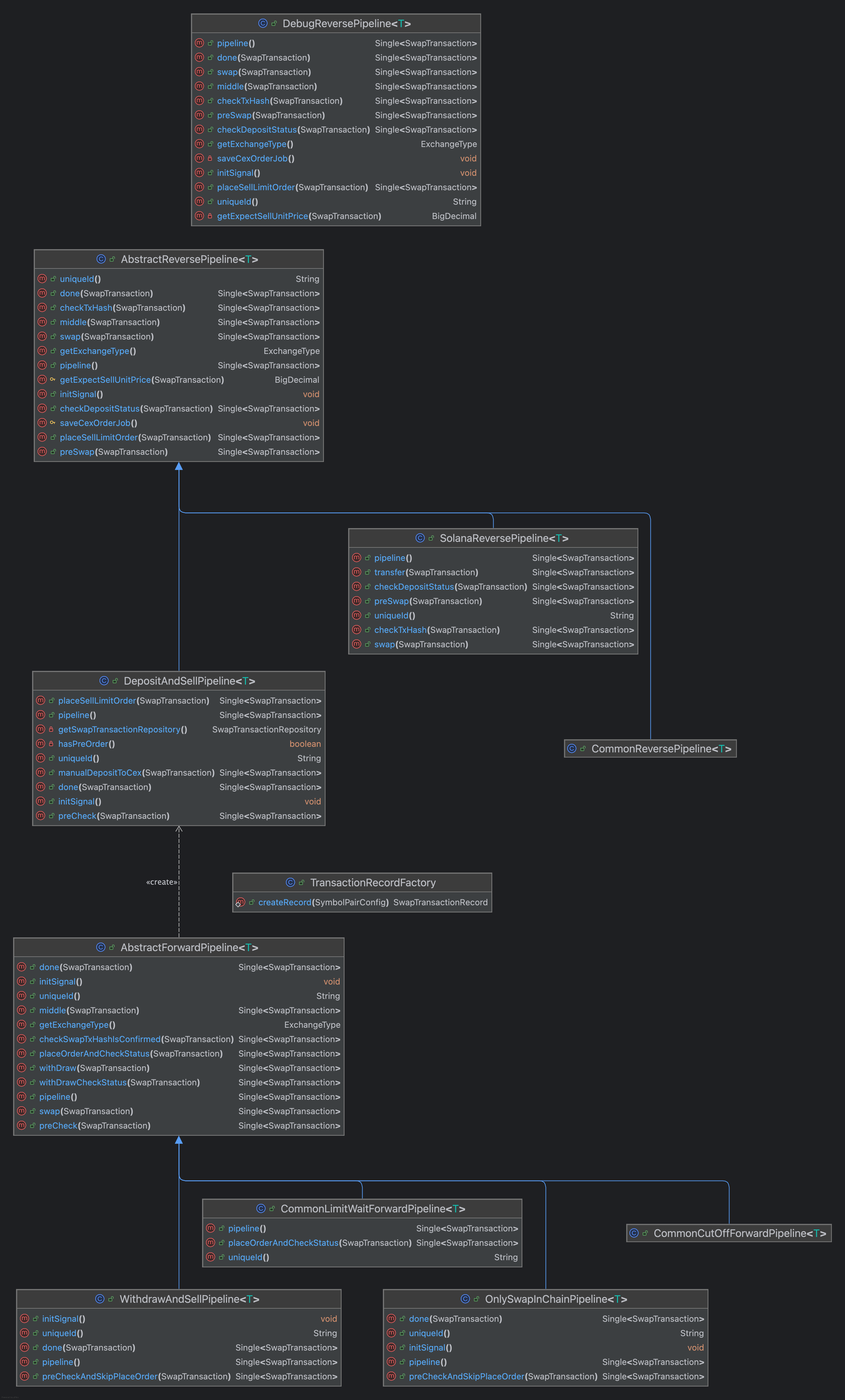Click transfer(SwapTransaction) in SolanaReversePipeline

426,572
